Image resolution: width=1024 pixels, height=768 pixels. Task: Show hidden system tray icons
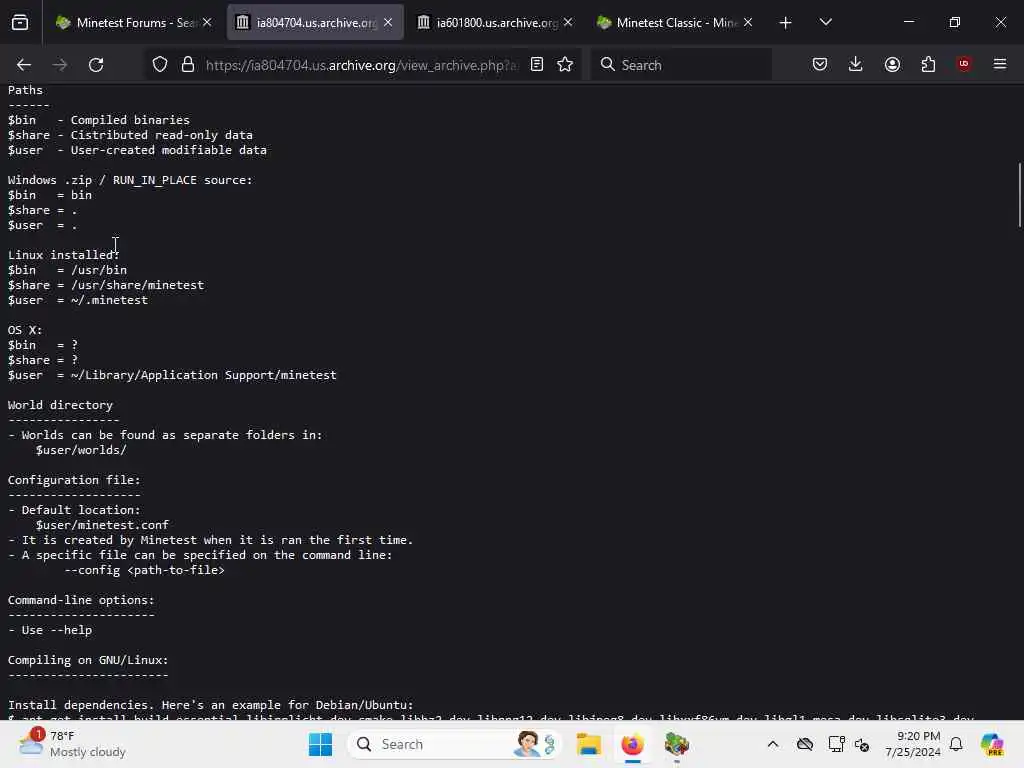pyautogui.click(x=773, y=744)
